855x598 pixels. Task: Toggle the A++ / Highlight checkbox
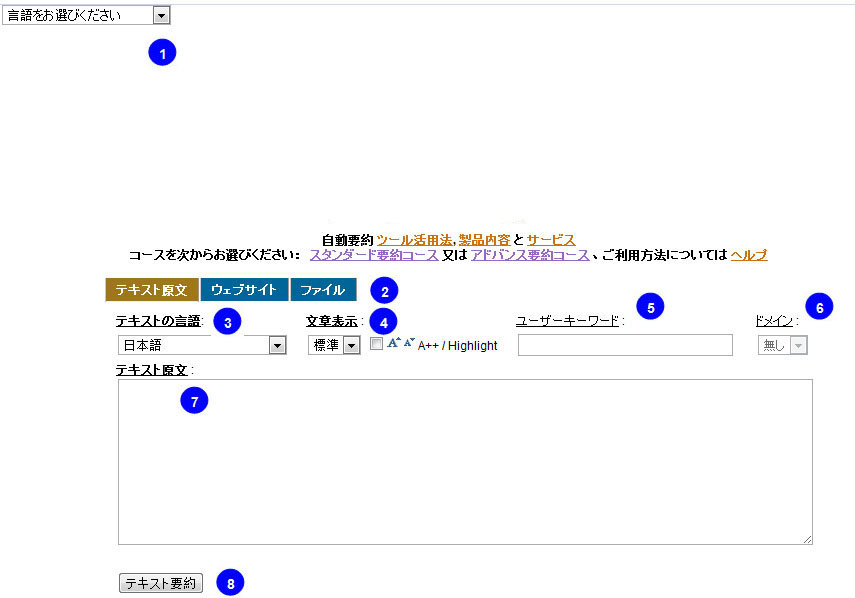(376, 343)
